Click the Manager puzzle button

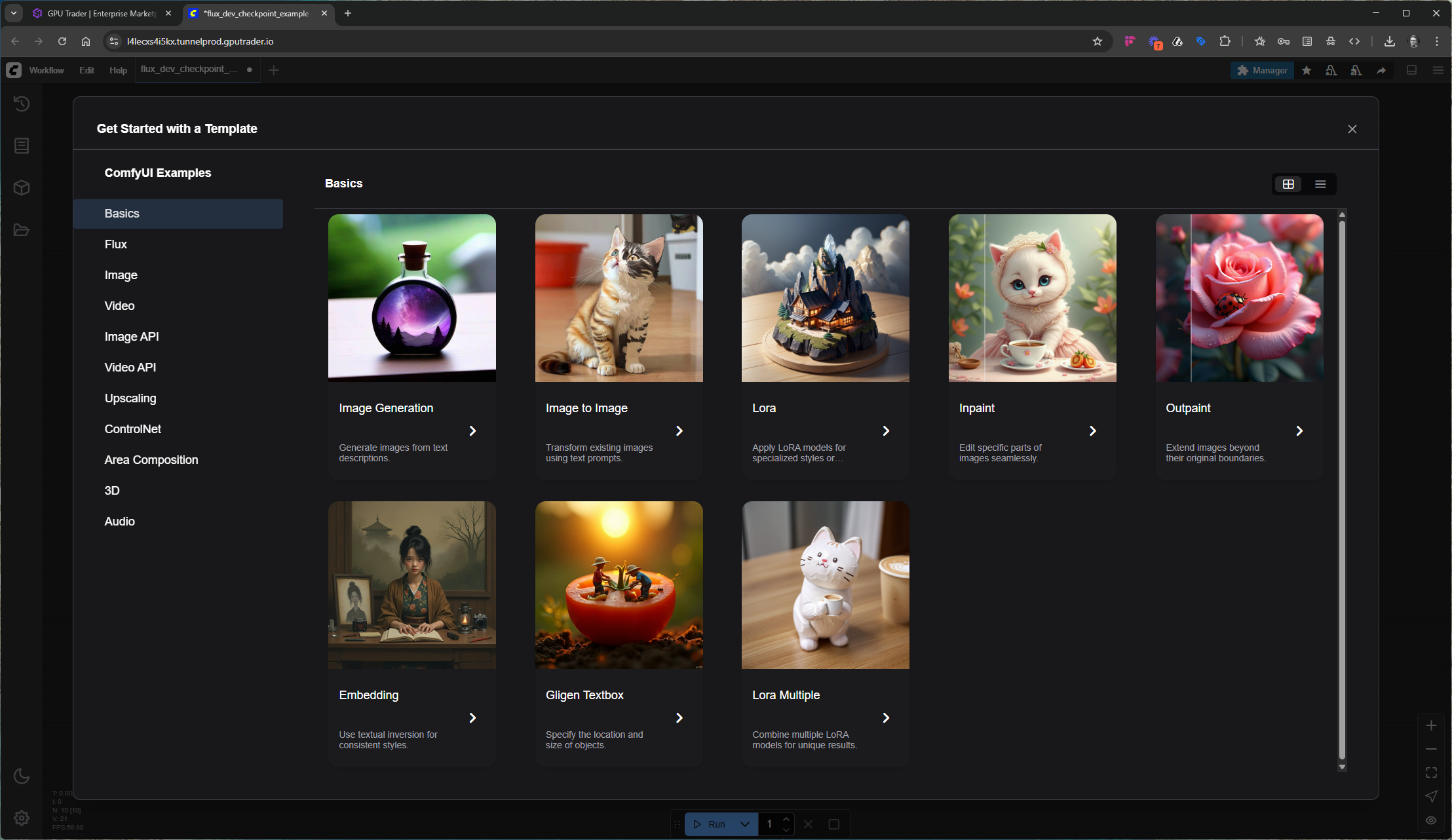pos(1262,70)
